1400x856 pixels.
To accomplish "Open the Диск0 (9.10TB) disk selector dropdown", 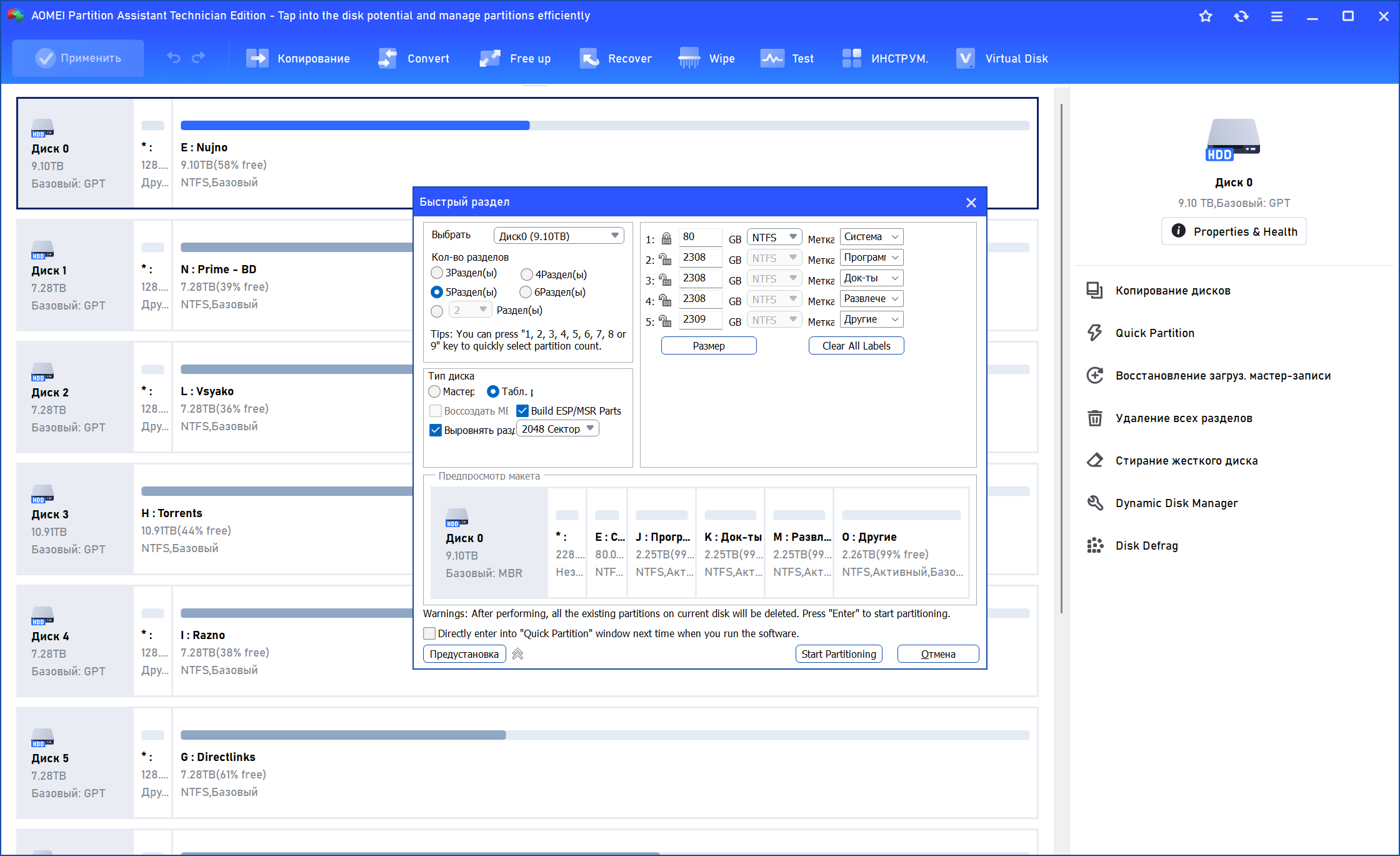I will coord(559,236).
